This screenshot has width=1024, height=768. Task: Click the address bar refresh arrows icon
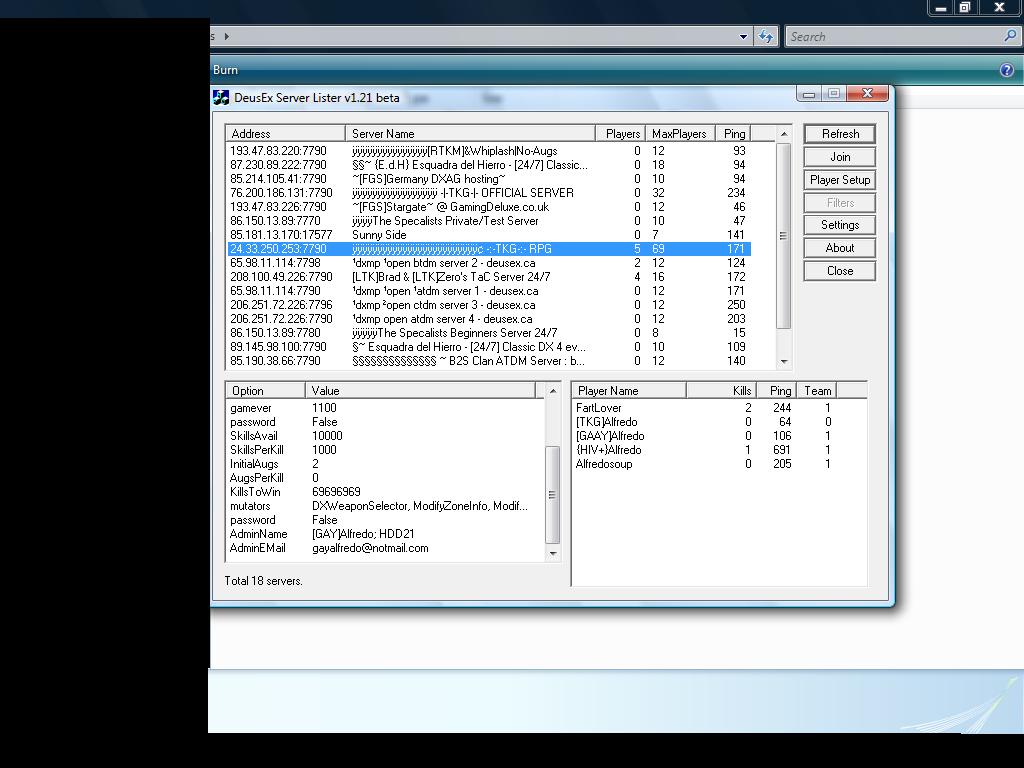765,37
